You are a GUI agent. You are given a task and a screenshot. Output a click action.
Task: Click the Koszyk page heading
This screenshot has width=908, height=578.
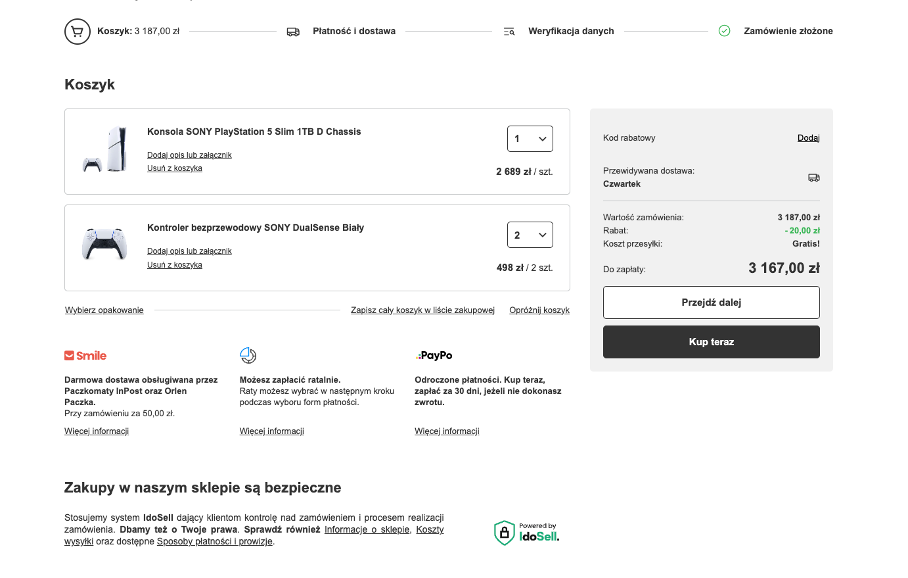pyautogui.click(x=90, y=85)
